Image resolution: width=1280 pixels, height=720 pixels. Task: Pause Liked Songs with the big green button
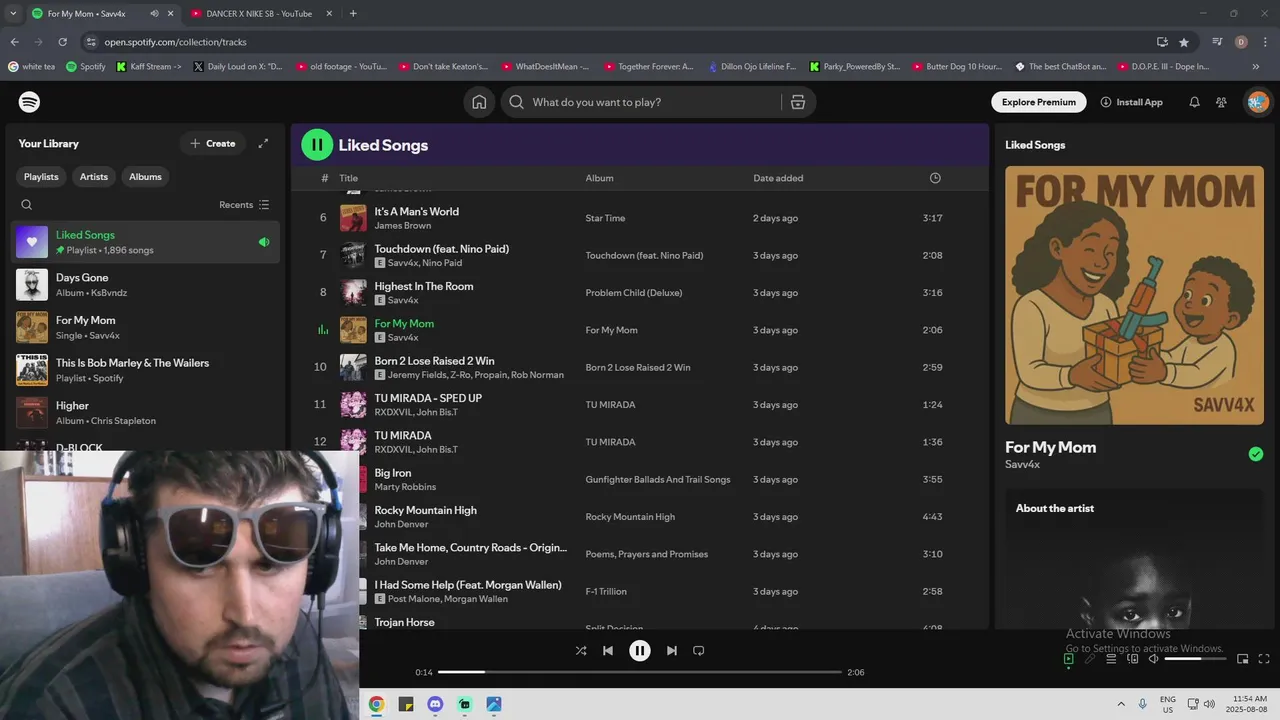click(x=317, y=145)
